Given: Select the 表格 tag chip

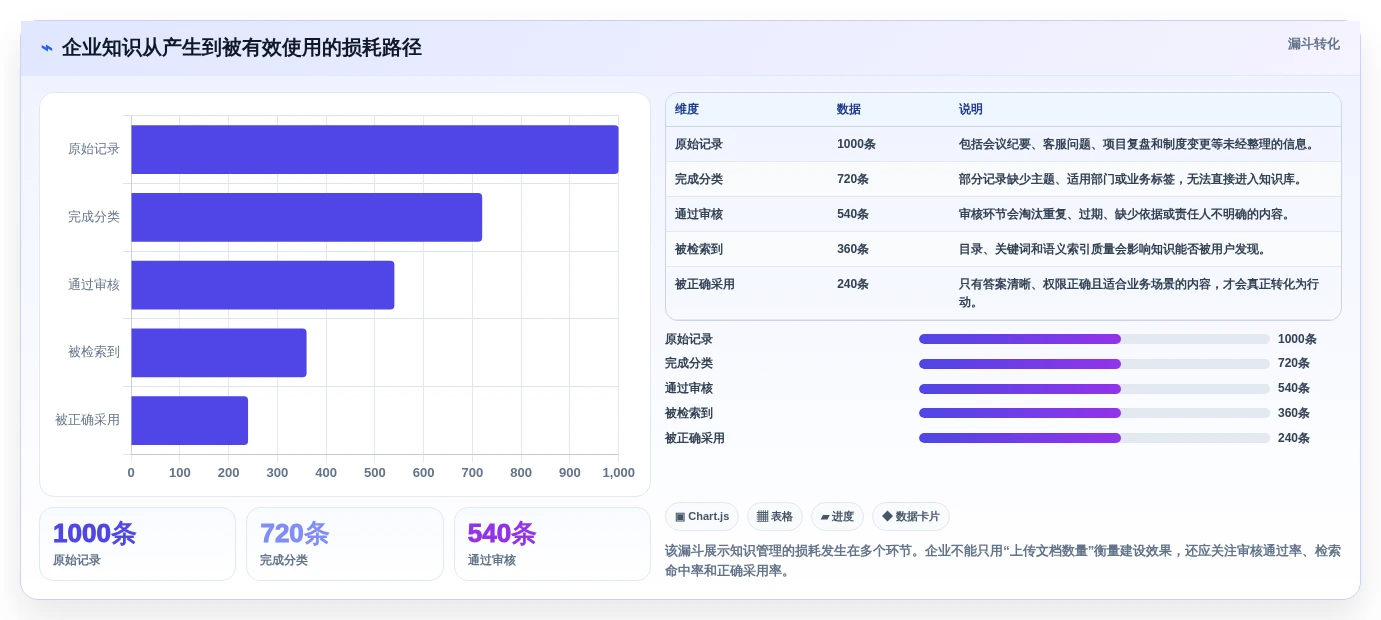Looking at the screenshot, I should click(775, 517).
